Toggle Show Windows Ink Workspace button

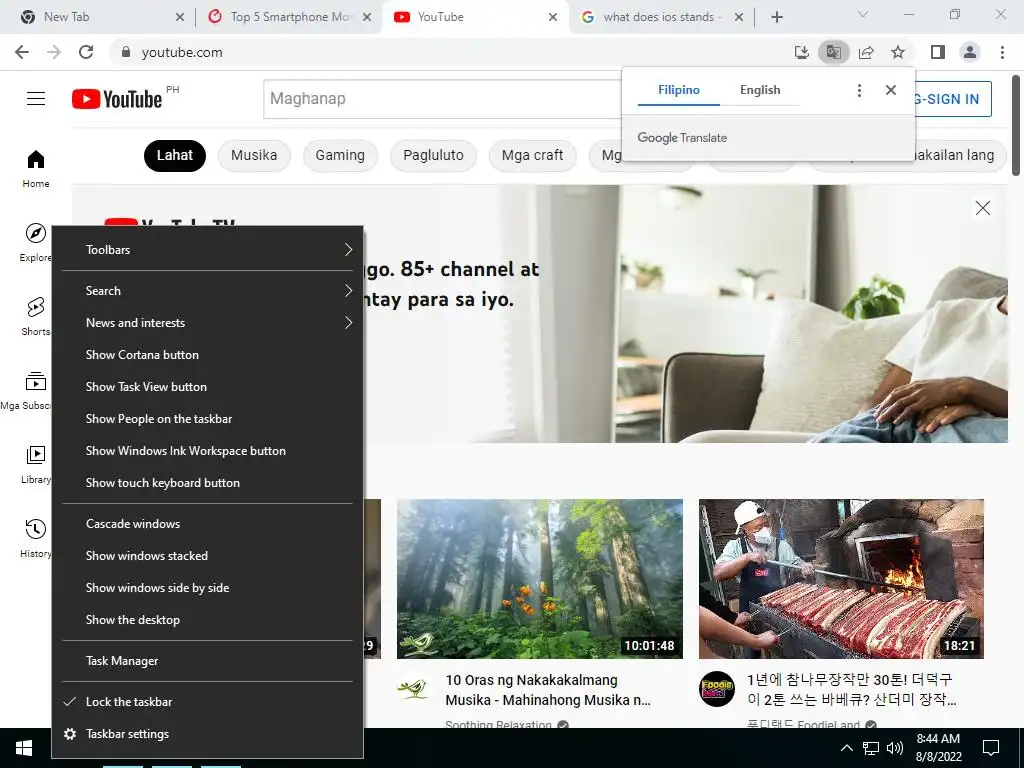click(x=208, y=451)
